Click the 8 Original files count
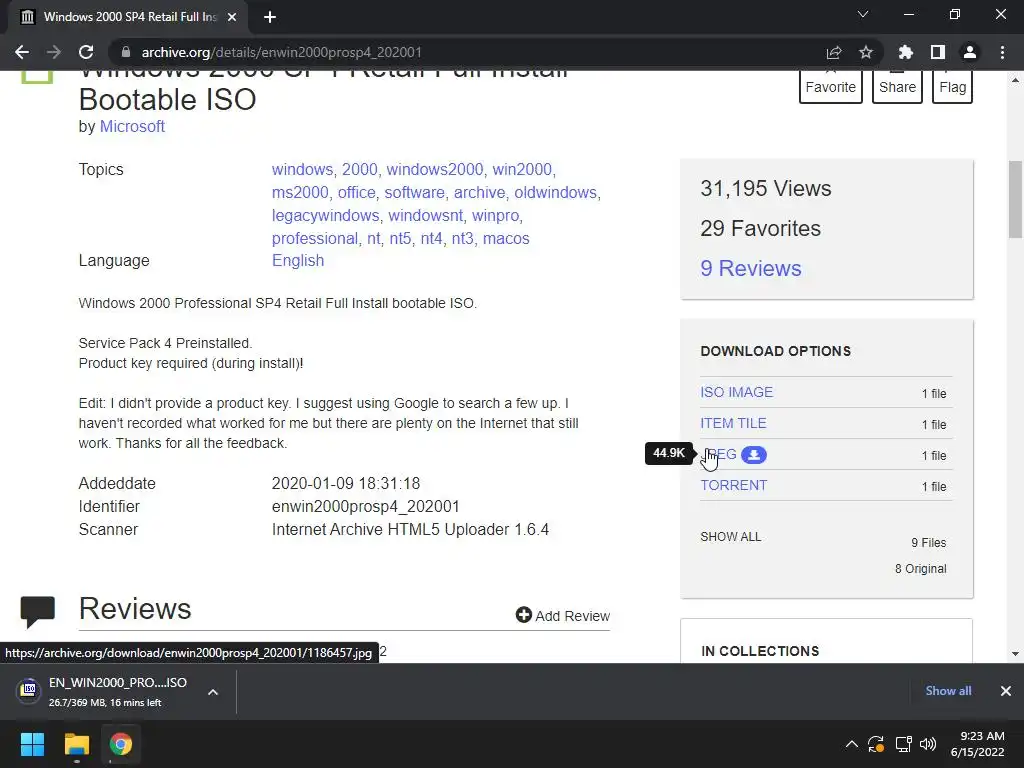 [921, 569]
